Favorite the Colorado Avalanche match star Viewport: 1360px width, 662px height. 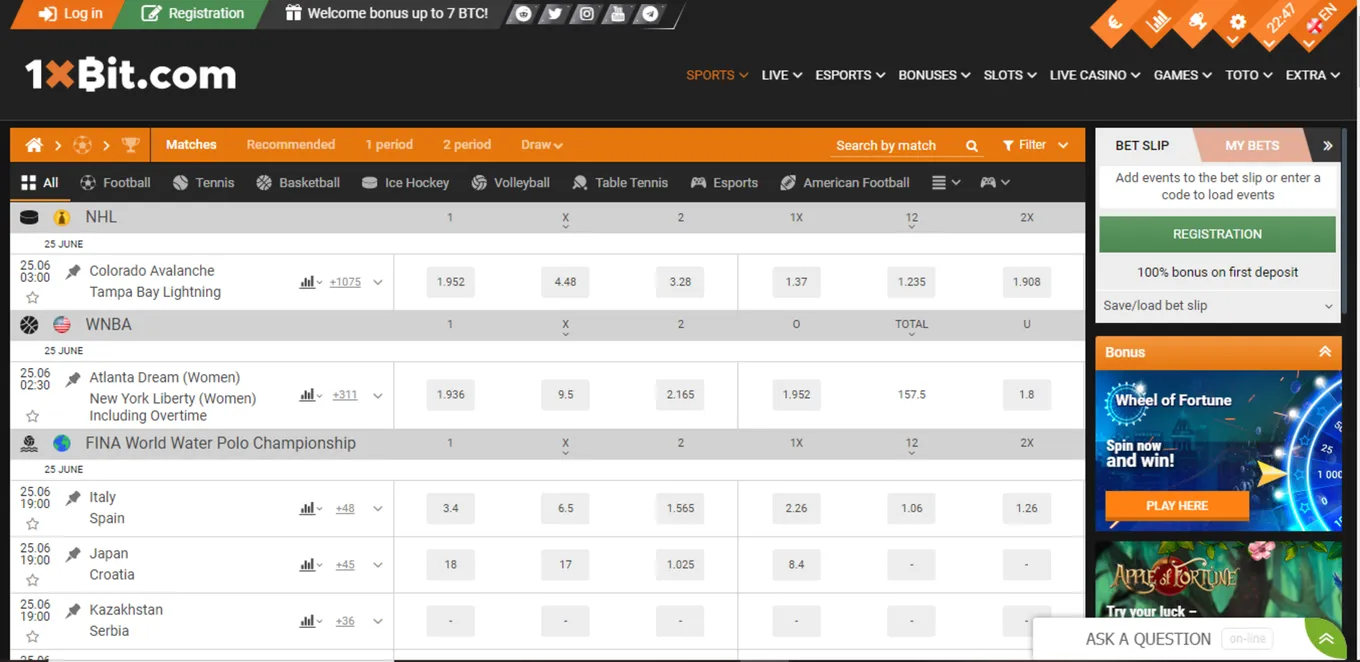(32, 297)
